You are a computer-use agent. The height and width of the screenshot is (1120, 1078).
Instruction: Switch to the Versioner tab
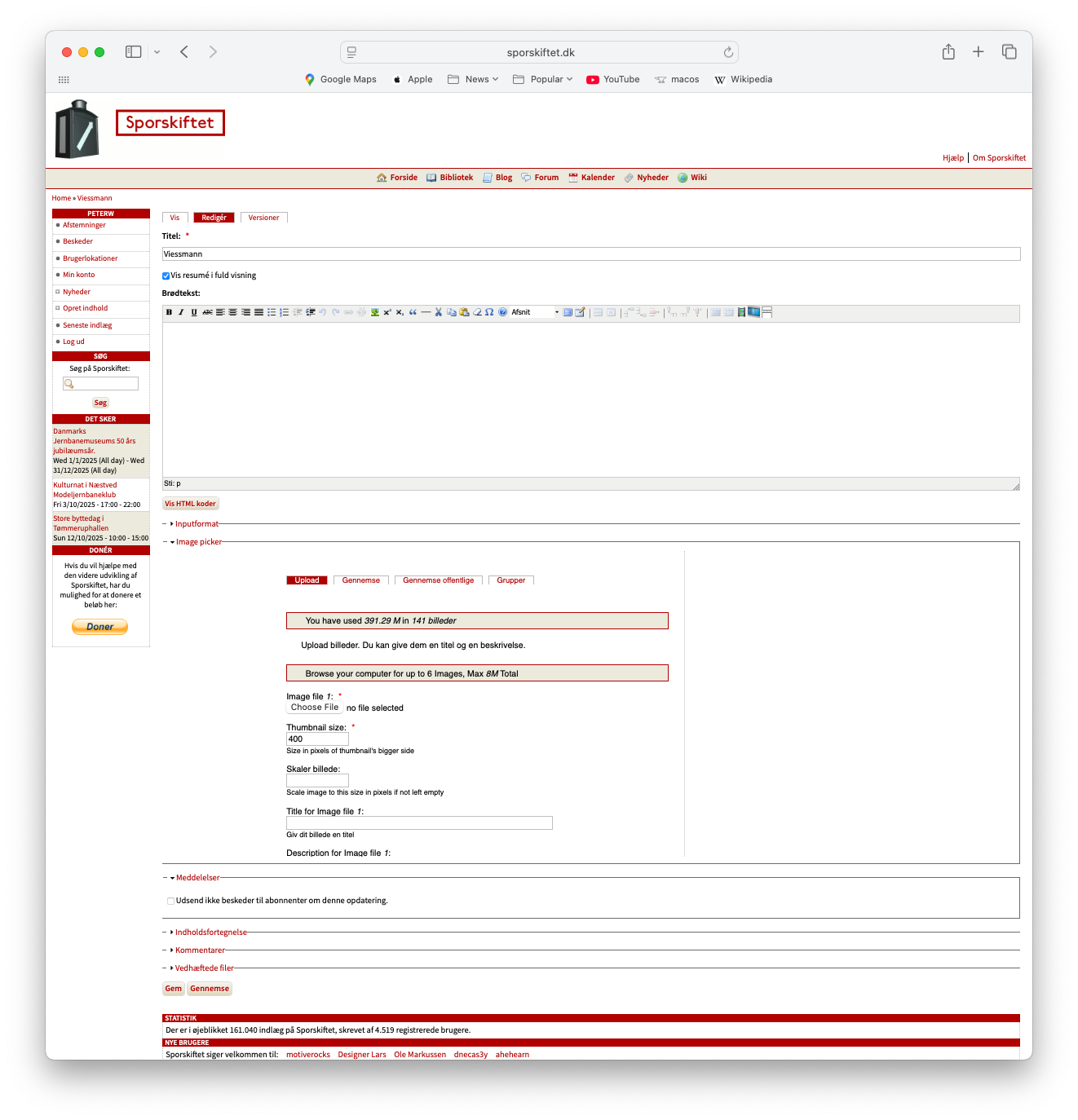[x=263, y=218]
